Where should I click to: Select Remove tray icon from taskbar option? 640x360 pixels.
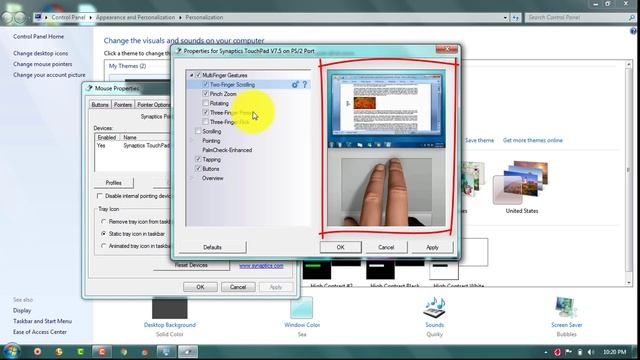coord(104,222)
